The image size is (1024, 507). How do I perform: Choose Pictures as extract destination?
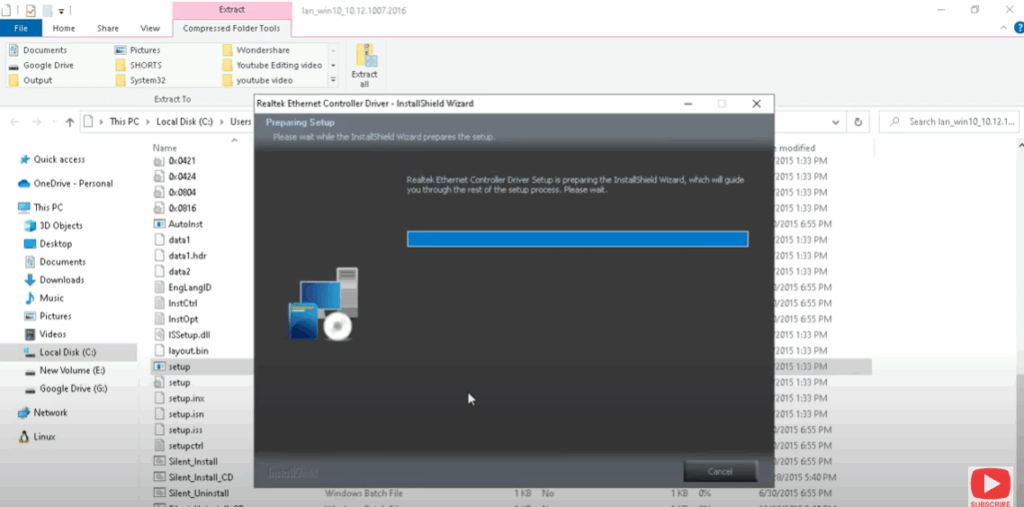[x=138, y=50]
